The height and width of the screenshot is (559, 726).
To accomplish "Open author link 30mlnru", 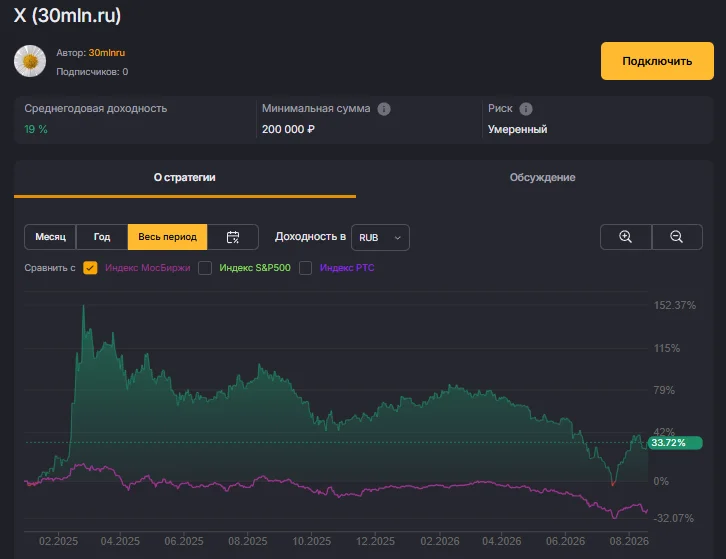I will 107,53.
